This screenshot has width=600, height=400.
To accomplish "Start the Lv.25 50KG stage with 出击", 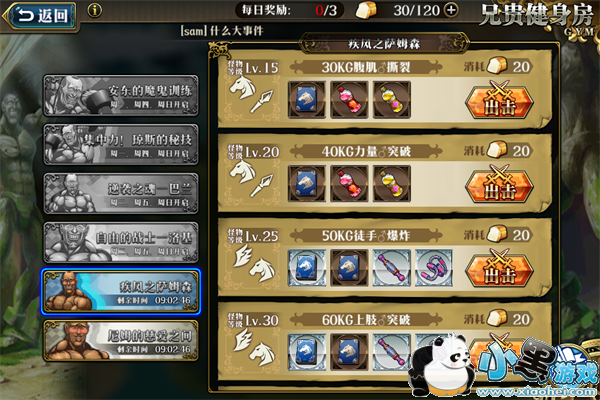I will coord(499,268).
